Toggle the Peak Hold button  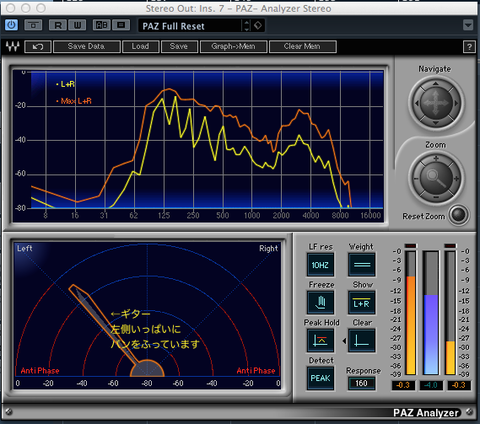(320, 340)
